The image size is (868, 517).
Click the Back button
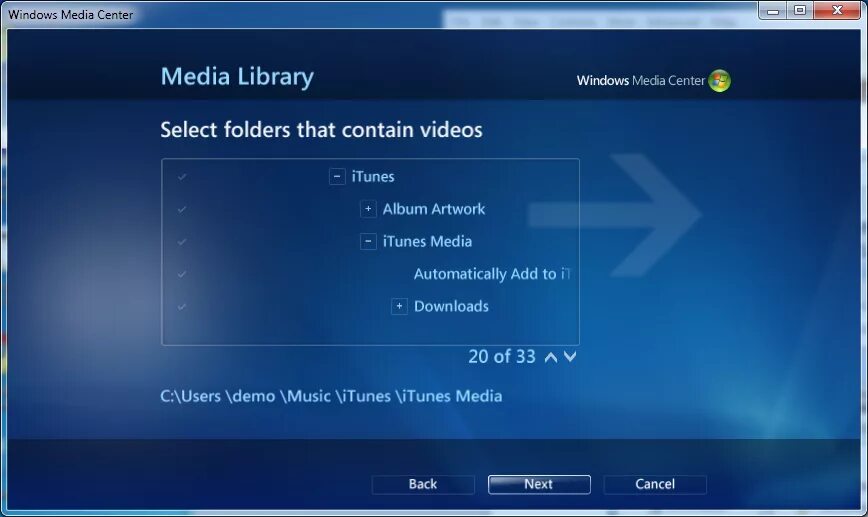tap(423, 484)
